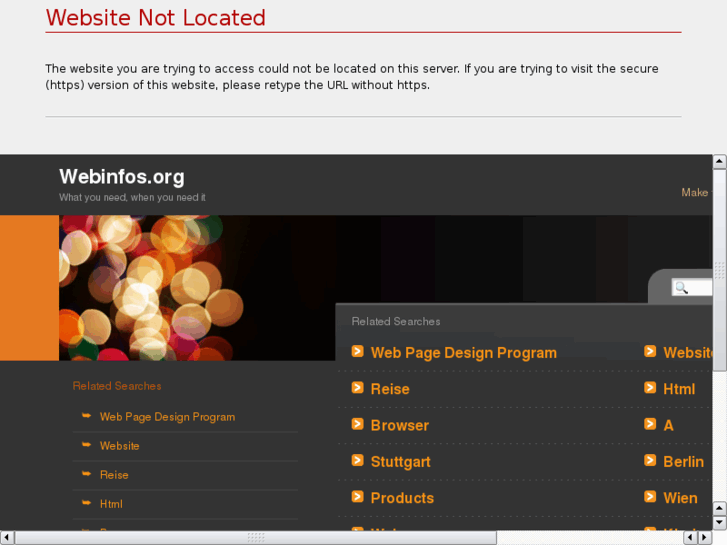
Task: Click the Website Not Located heading
Action: click(x=156, y=18)
